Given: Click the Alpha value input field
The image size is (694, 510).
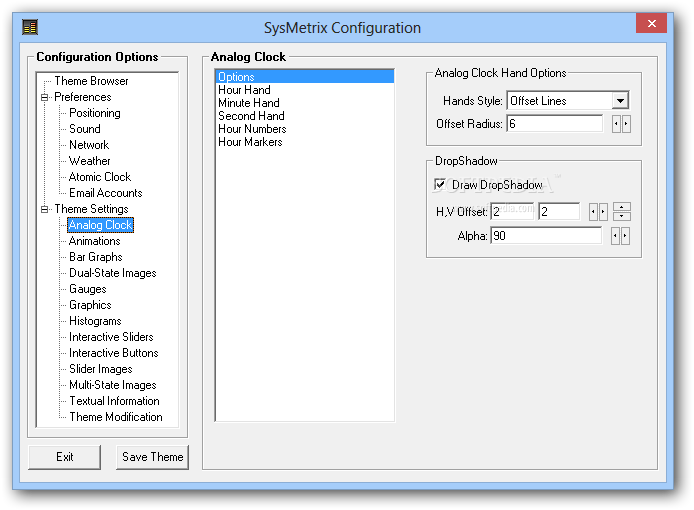Looking at the screenshot, I should pyautogui.click(x=546, y=236).
